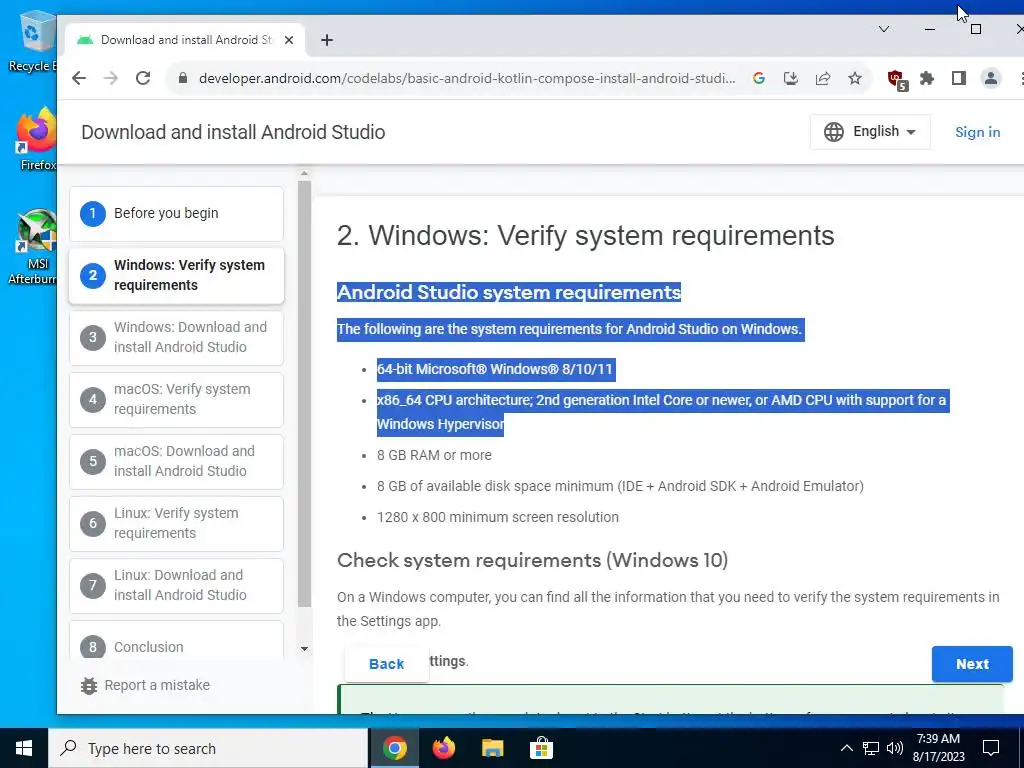Close the Android Studio tab

click(289, 40)
